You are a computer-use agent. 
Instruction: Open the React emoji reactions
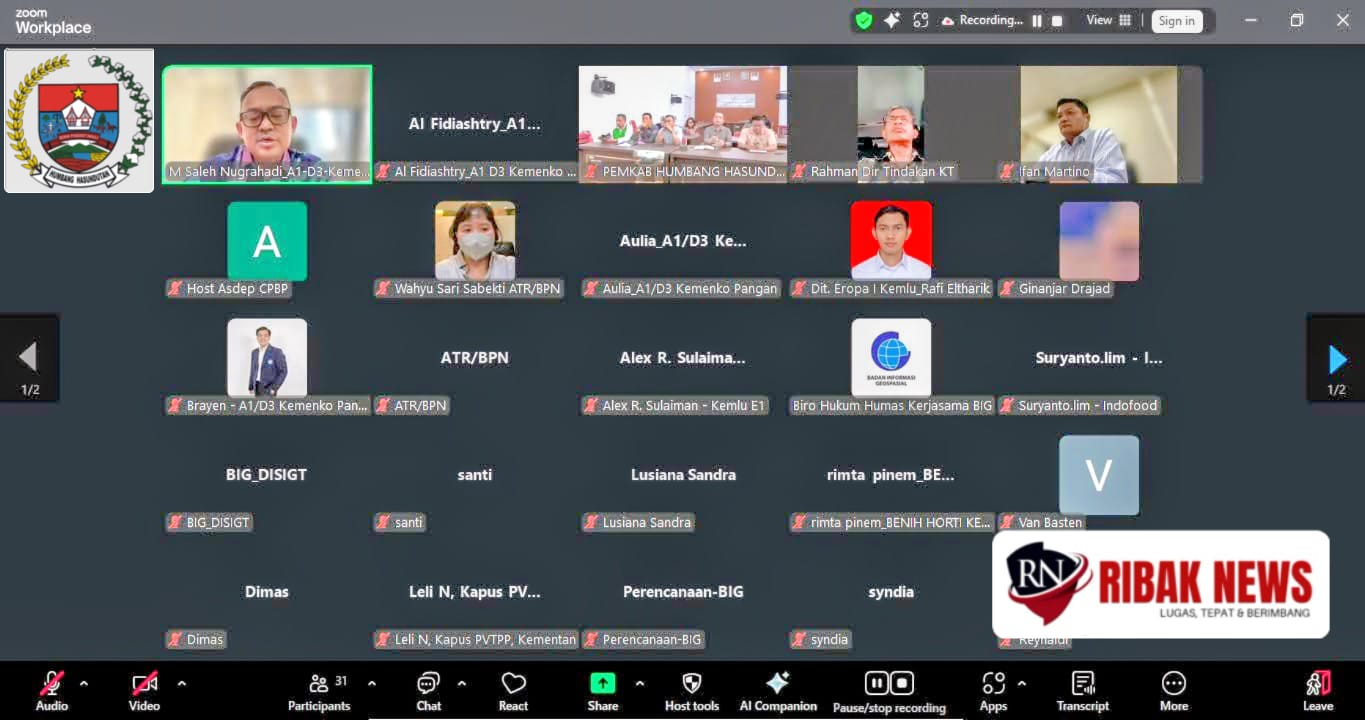point(513,690)
